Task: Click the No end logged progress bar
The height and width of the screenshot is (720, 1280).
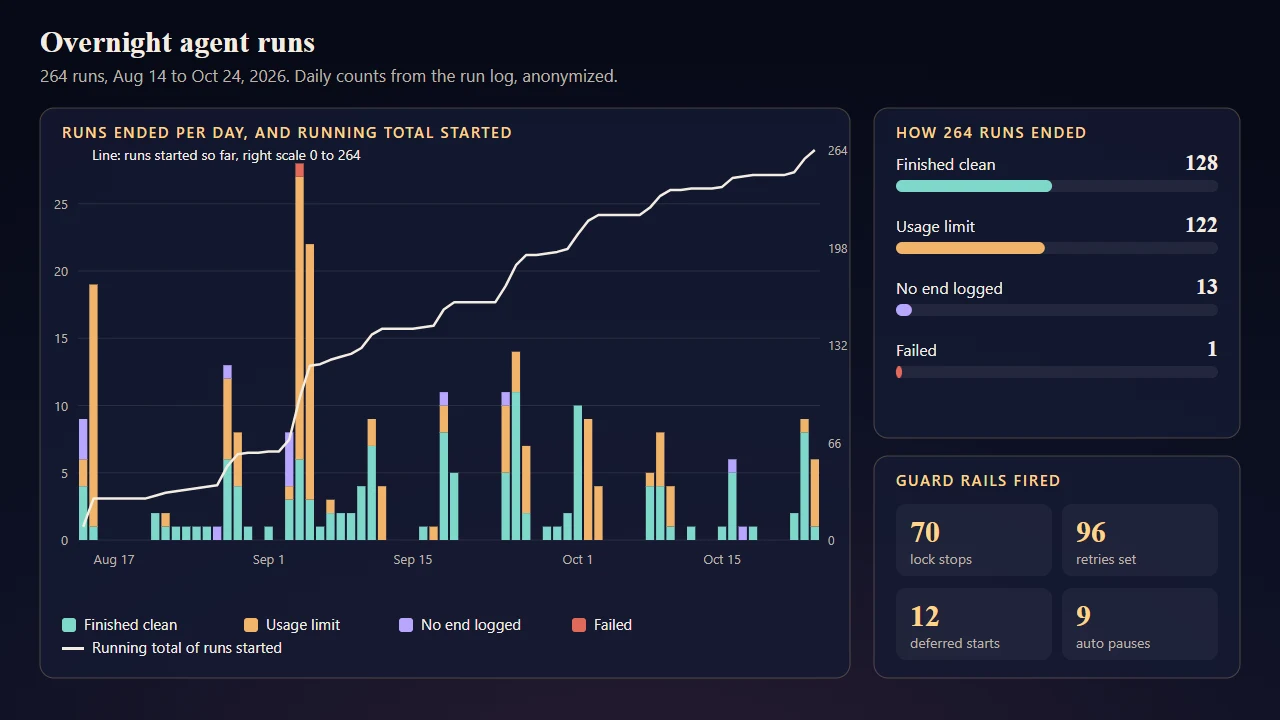Action: 1057,310
